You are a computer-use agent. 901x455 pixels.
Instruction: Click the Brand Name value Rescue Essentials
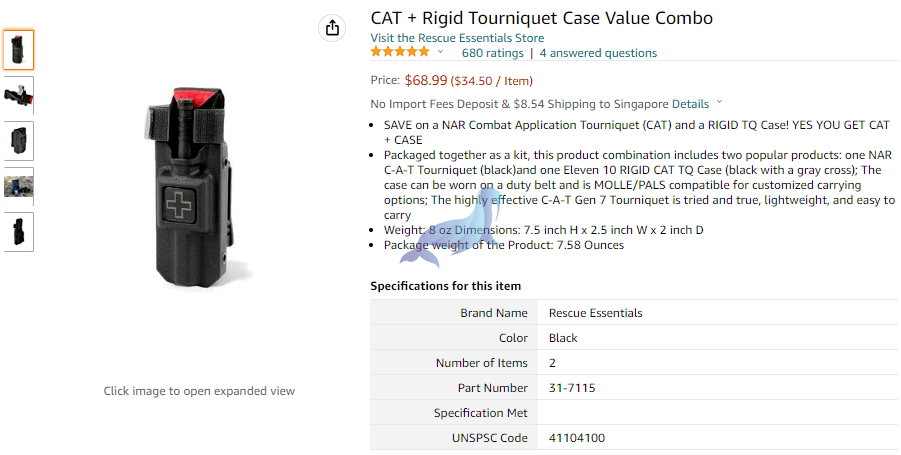595,313
